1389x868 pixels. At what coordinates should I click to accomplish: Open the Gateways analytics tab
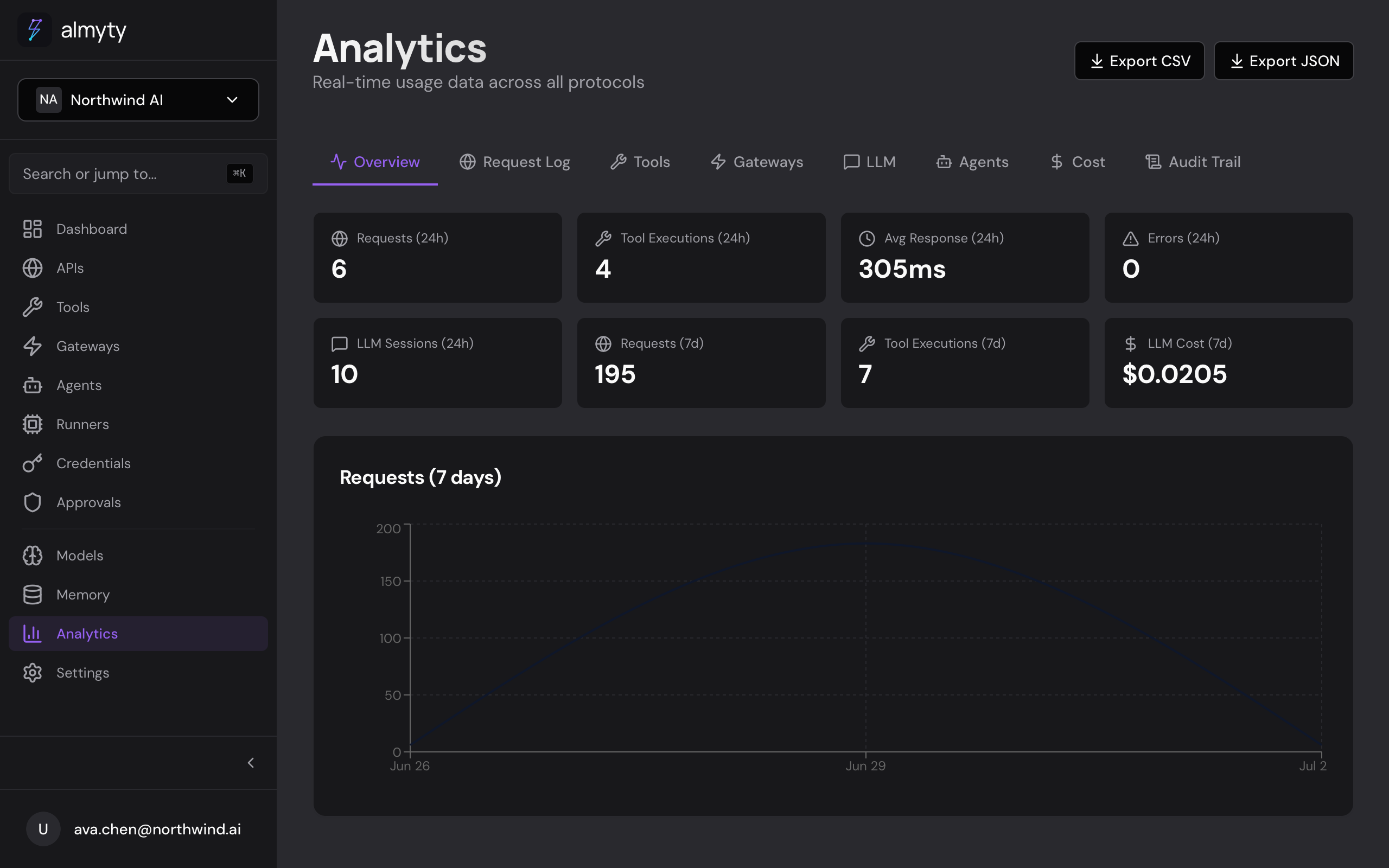pos(756,162)
